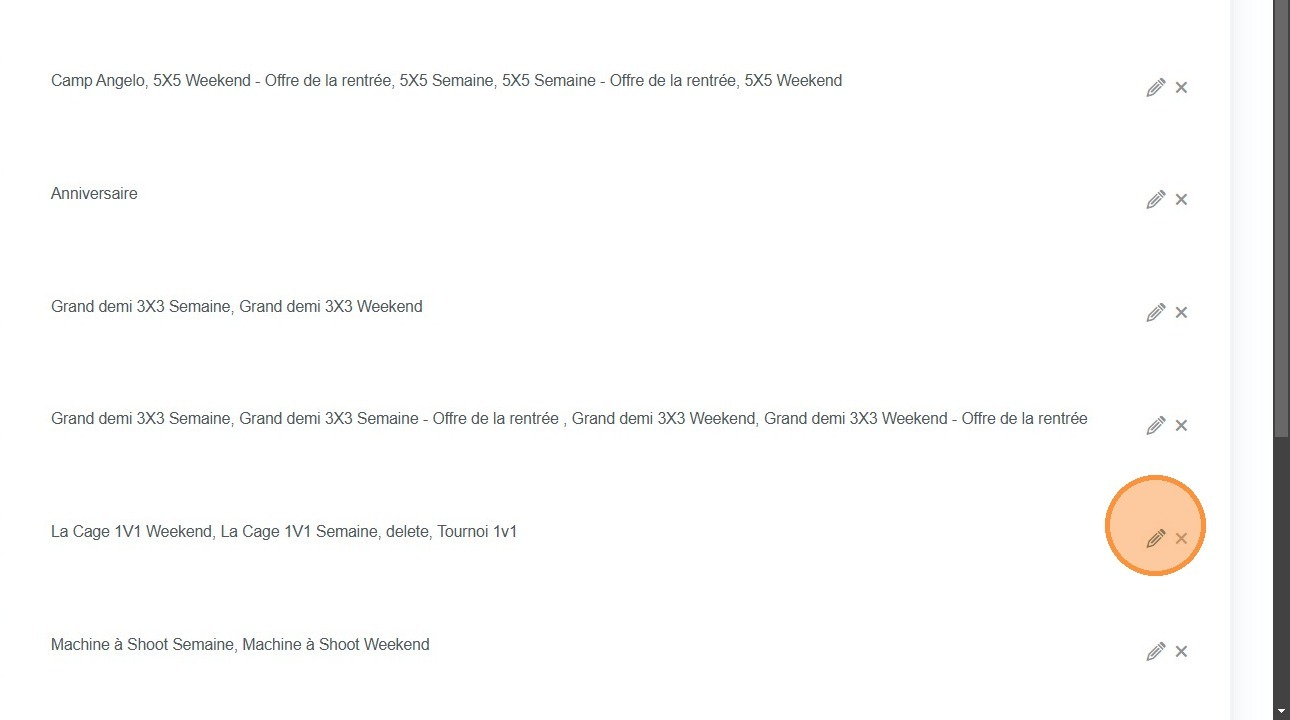The width and height of the screenshot is (1290, 720).
Task: Remove the Anniversaire entry with X
Action: [1181, 200]
